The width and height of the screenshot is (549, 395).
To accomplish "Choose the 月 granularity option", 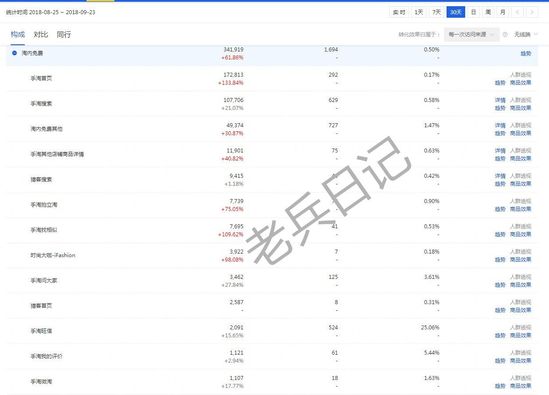I will 502,12.
